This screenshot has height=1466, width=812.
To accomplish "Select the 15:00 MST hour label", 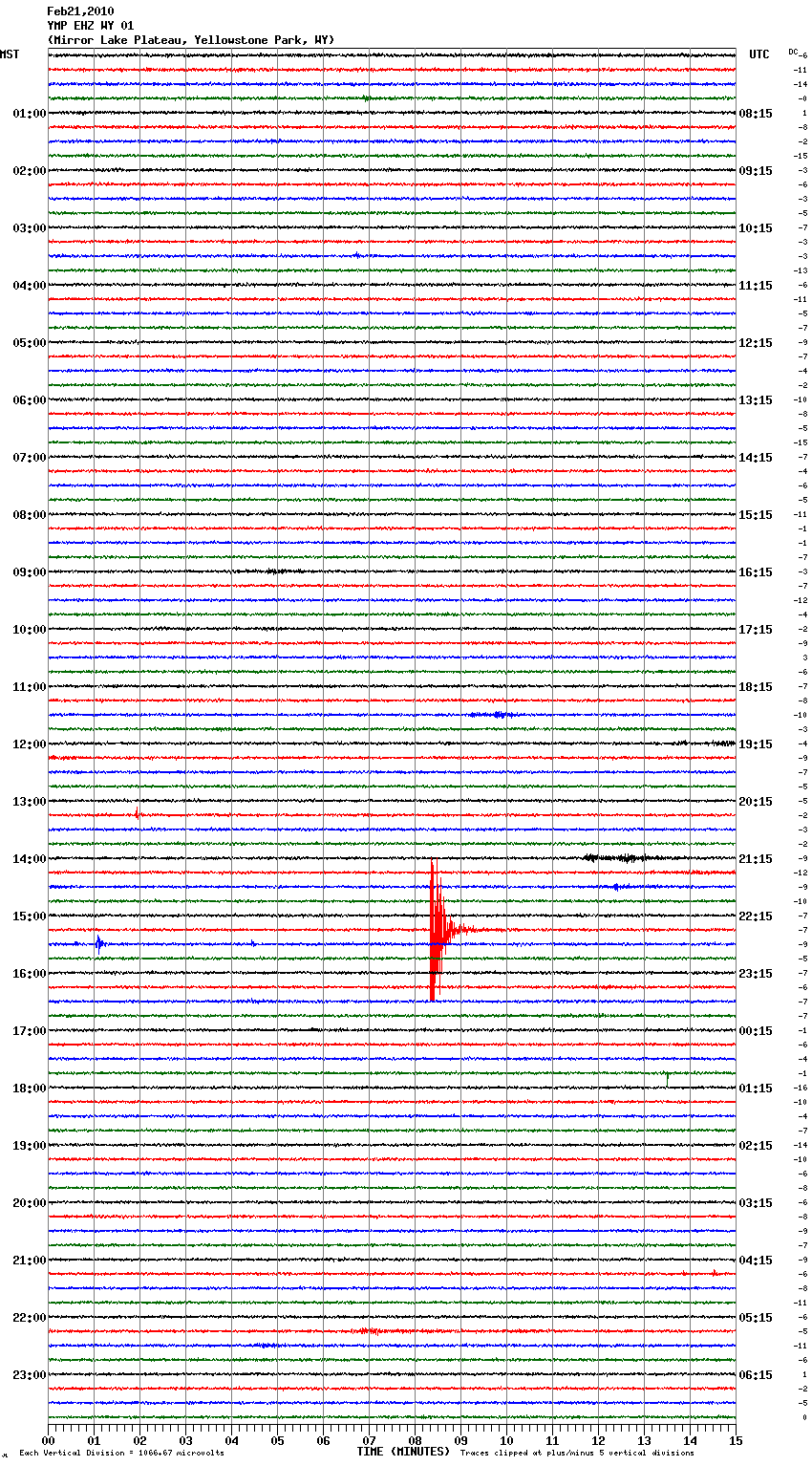I will point(29,916).
